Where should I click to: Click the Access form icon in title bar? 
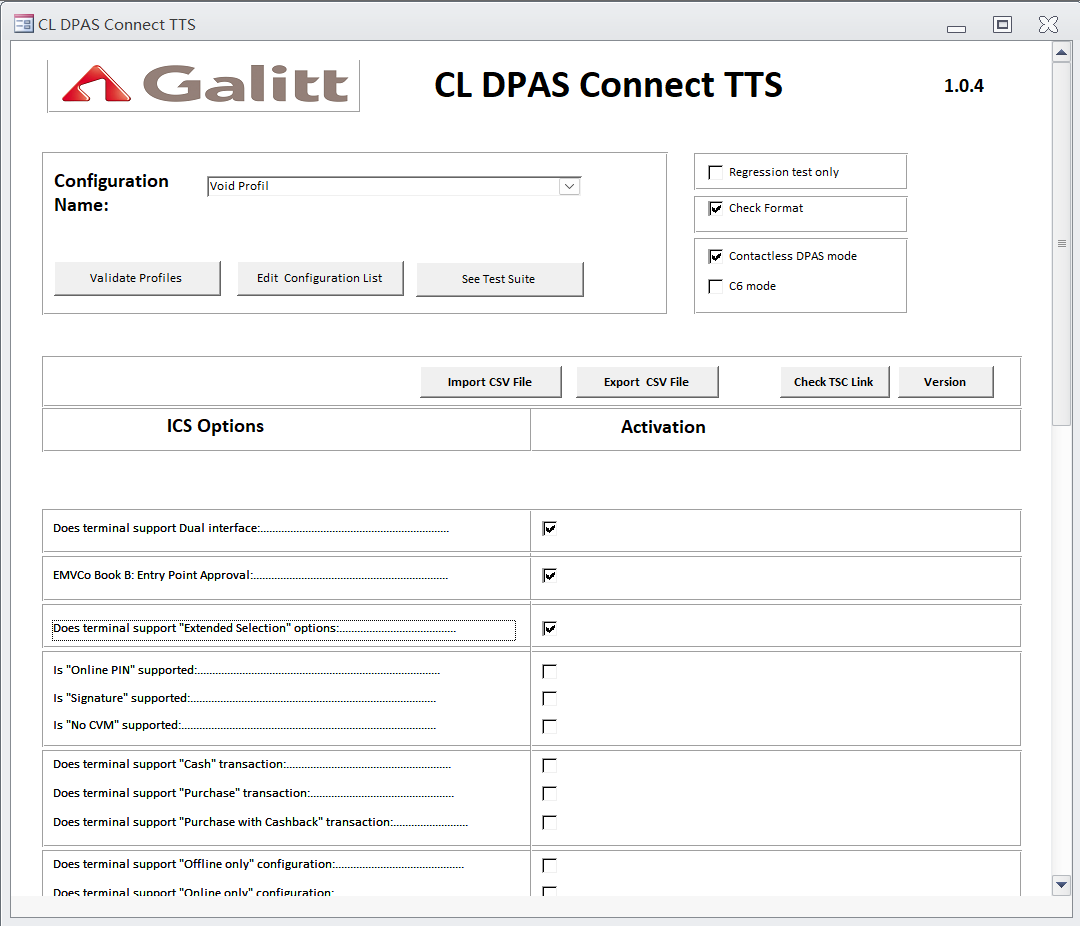point(23,24)
